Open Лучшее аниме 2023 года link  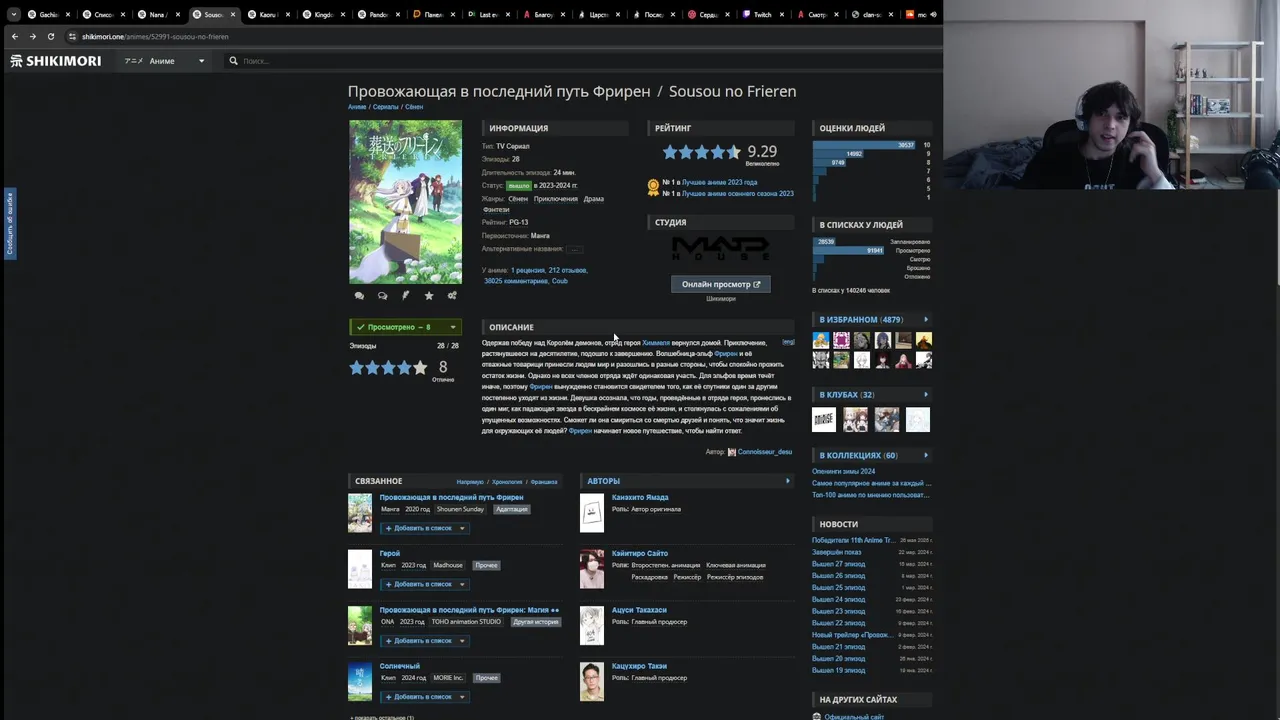pyautogui.click(x=719, y=182)
